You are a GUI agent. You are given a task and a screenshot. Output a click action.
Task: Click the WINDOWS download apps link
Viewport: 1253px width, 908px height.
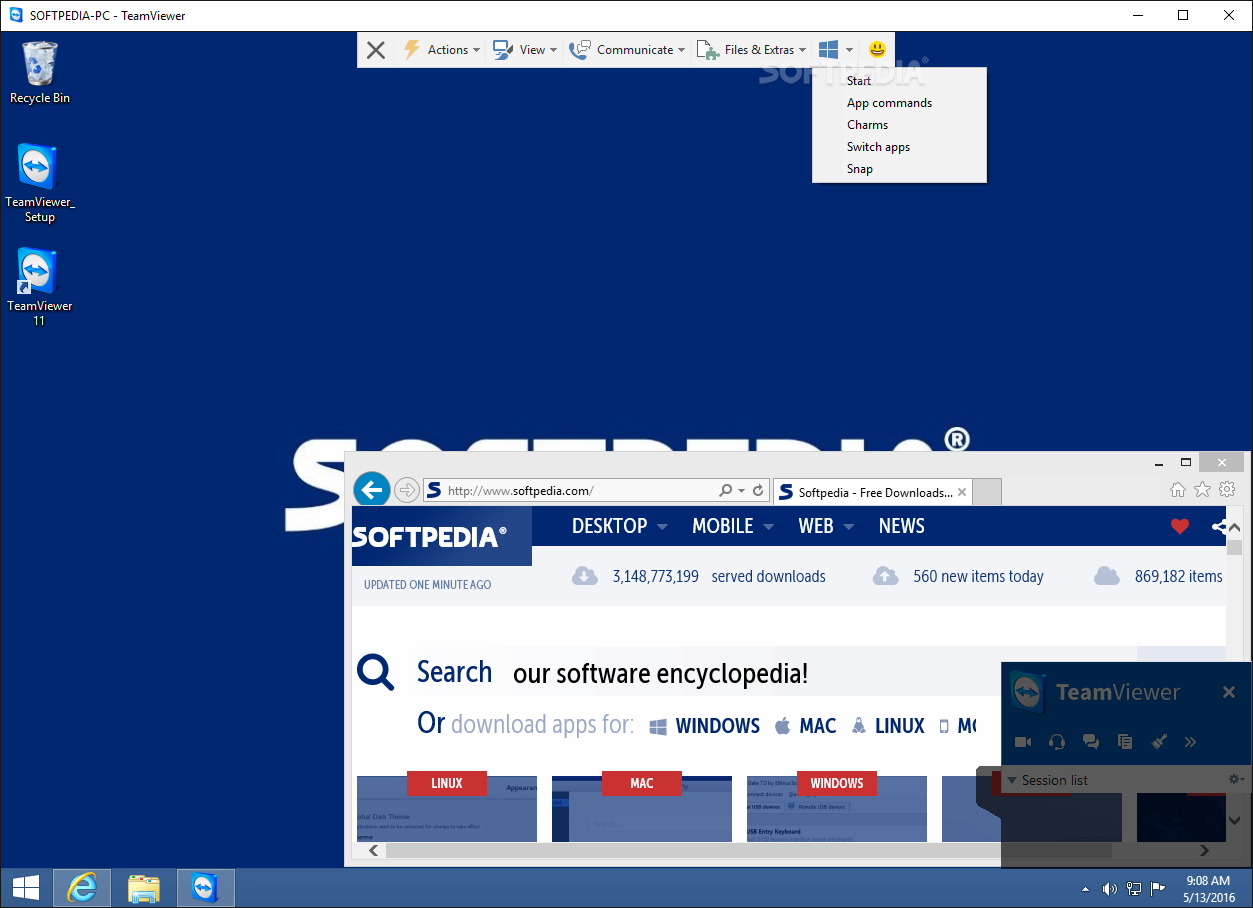tap(705, 726)
